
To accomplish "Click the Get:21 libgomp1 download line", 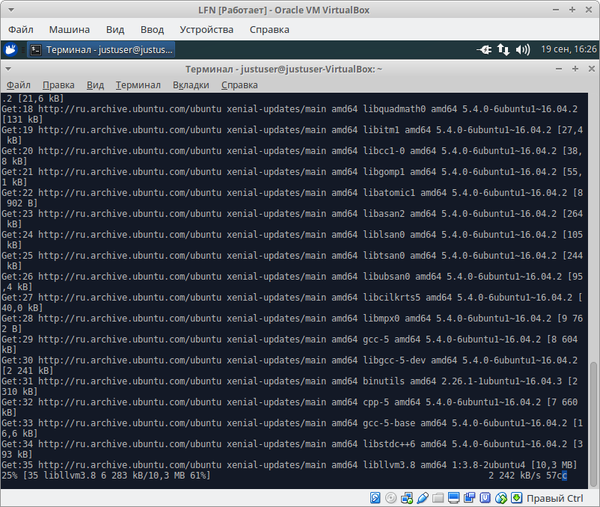I will tap(292, 177).
